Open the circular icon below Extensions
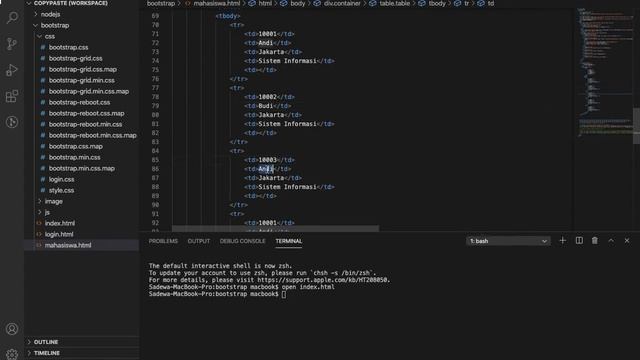The image size is (640, 360). [x=12, y=122]
